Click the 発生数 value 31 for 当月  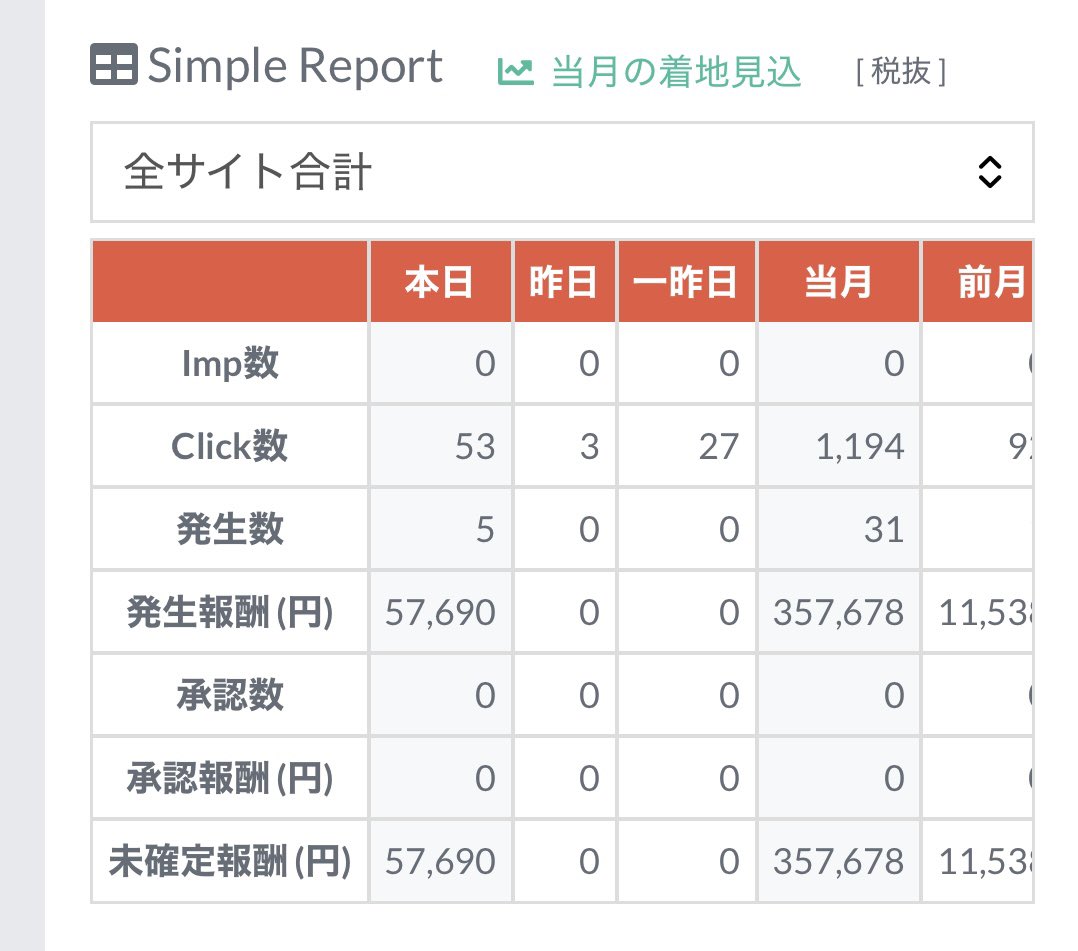pyautogui.click(x=884, y=529)
